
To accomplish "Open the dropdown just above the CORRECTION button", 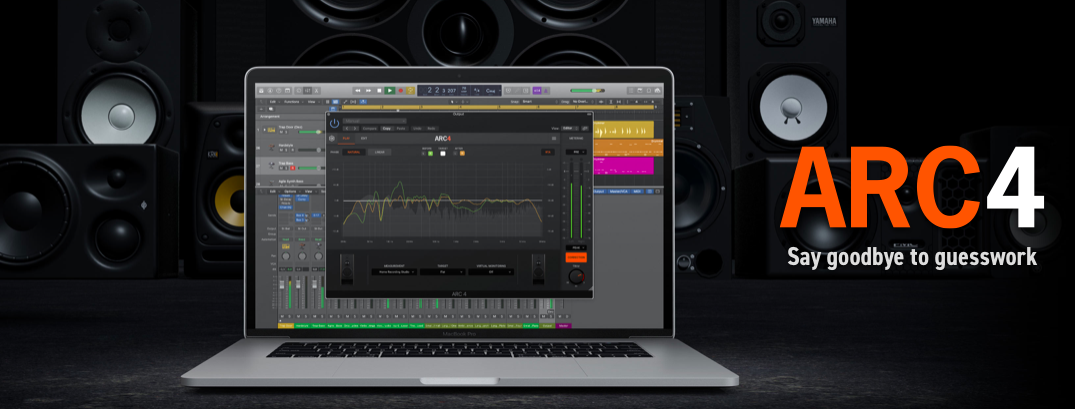I will pyautogui.click(x=576, y=247).
